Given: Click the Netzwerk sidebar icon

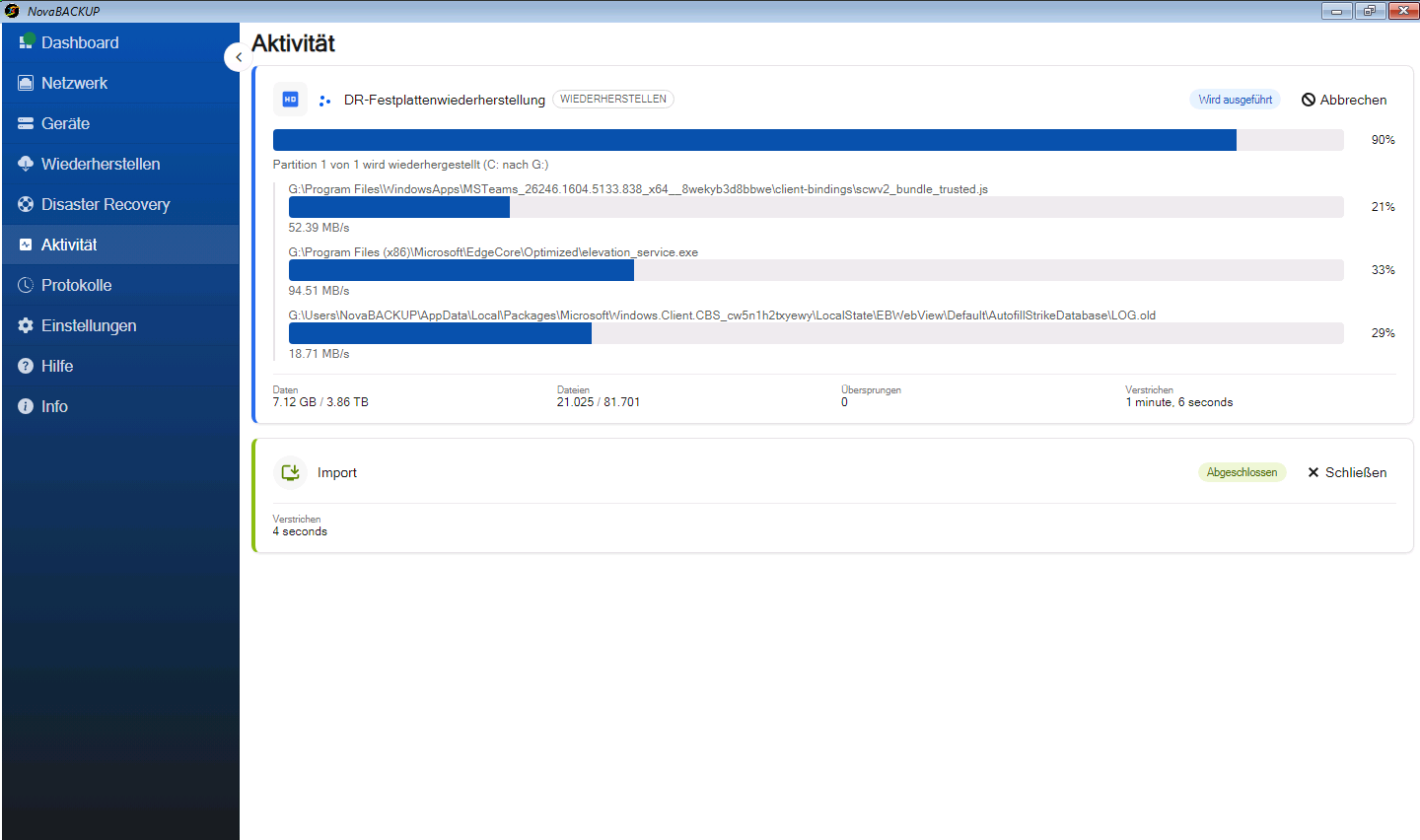Looking at the screenshot, I should click(x=26, y=83).
